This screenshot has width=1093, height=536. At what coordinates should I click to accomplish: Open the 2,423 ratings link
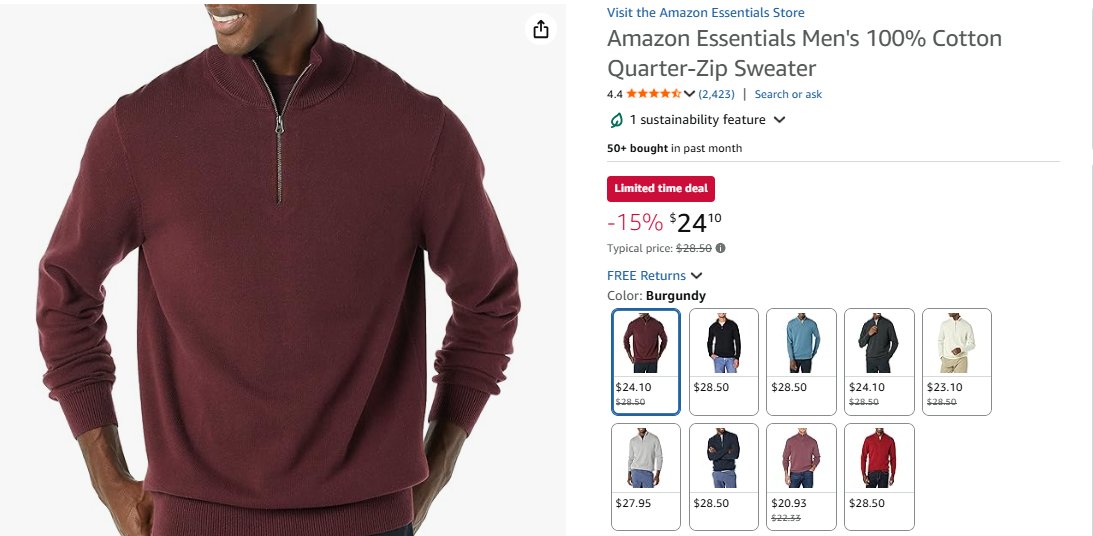tap(716, 94)
